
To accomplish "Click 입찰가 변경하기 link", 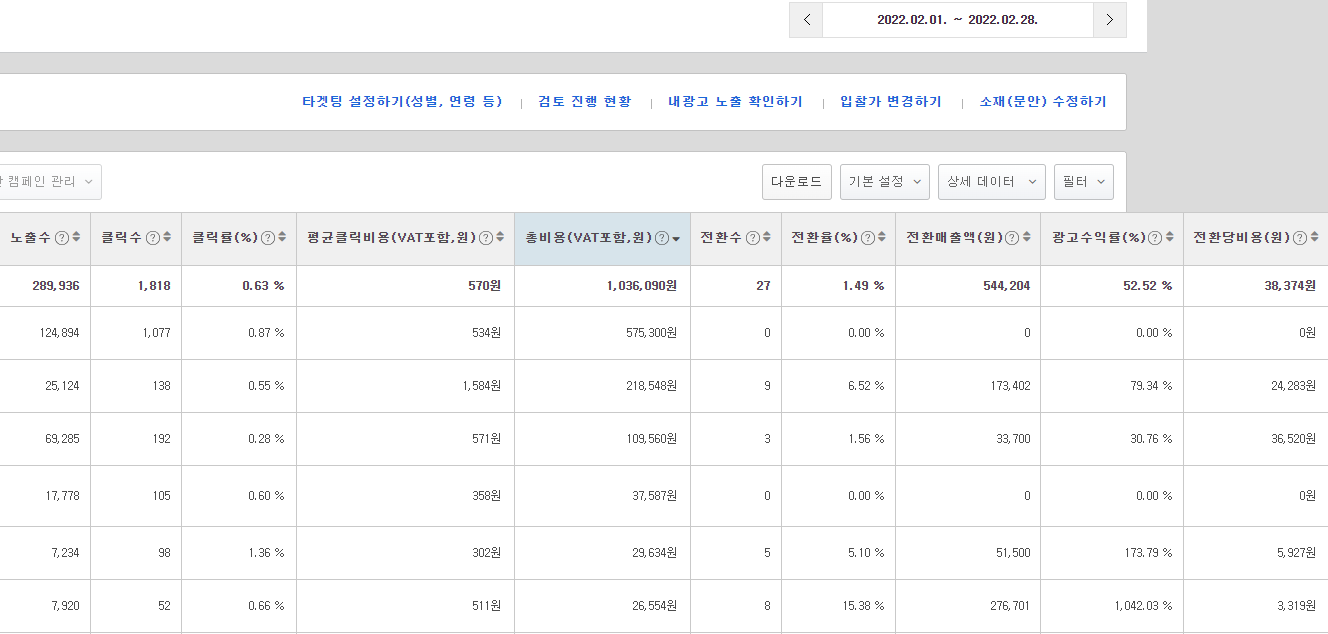I will pos(891,102).
